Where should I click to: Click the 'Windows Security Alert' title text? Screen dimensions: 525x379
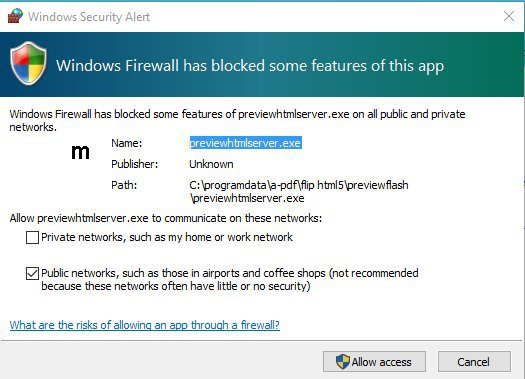pos(89,16)
